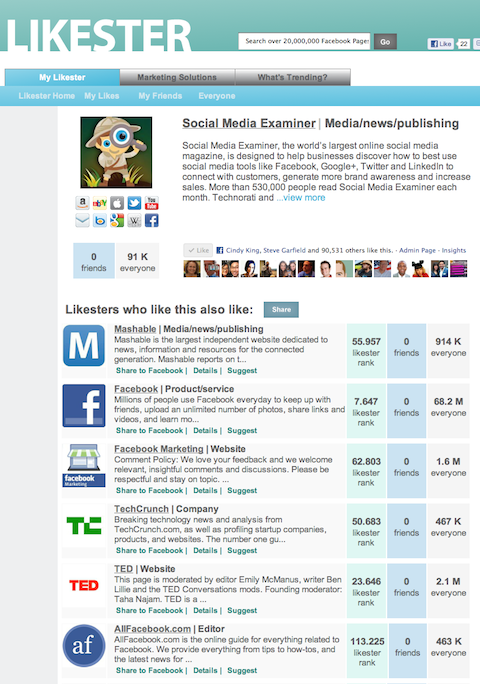The height and width of the screenshot is (684, 480).
Task: Expand description with view more link
Action: click(x=301, y=198)
